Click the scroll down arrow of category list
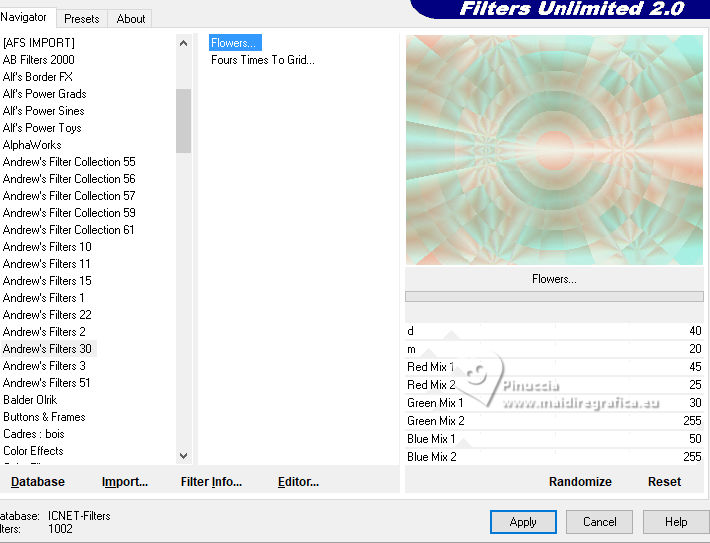 click(x=183, y=456)
